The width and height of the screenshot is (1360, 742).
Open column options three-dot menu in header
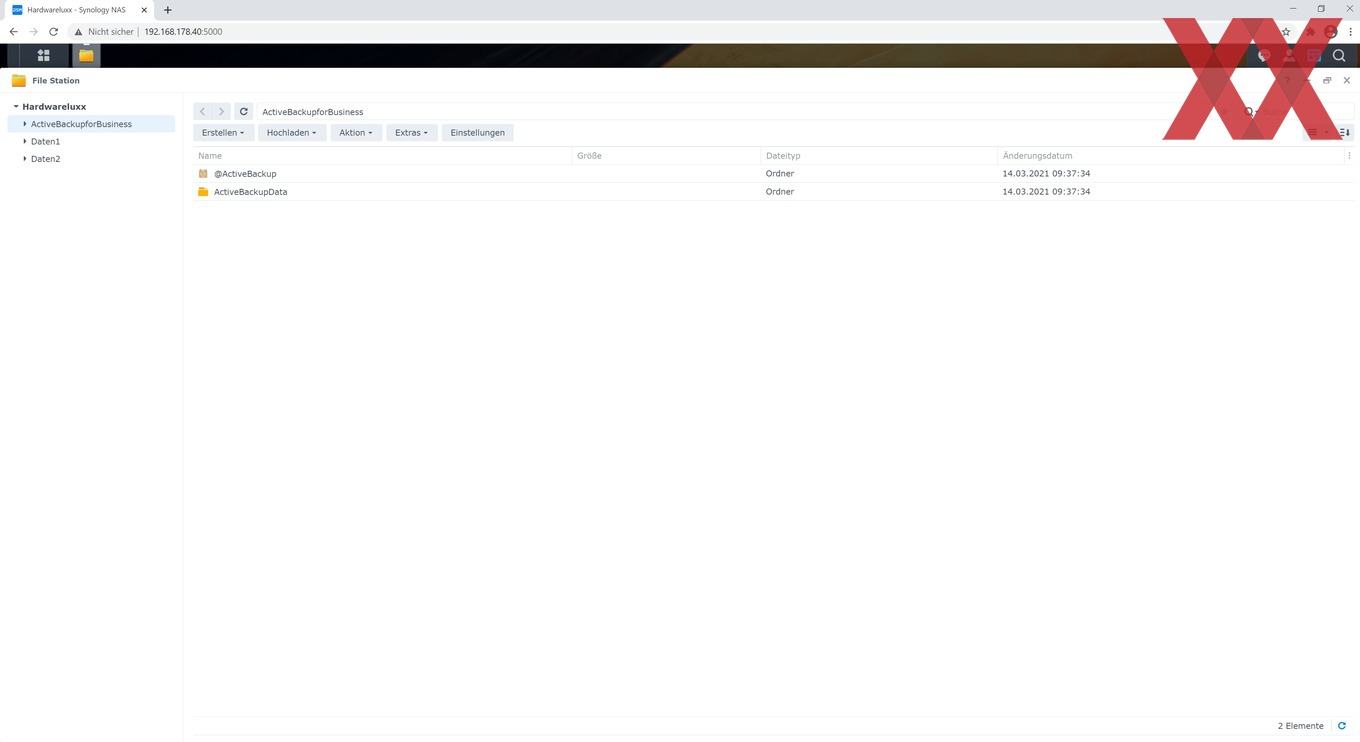1349,156
